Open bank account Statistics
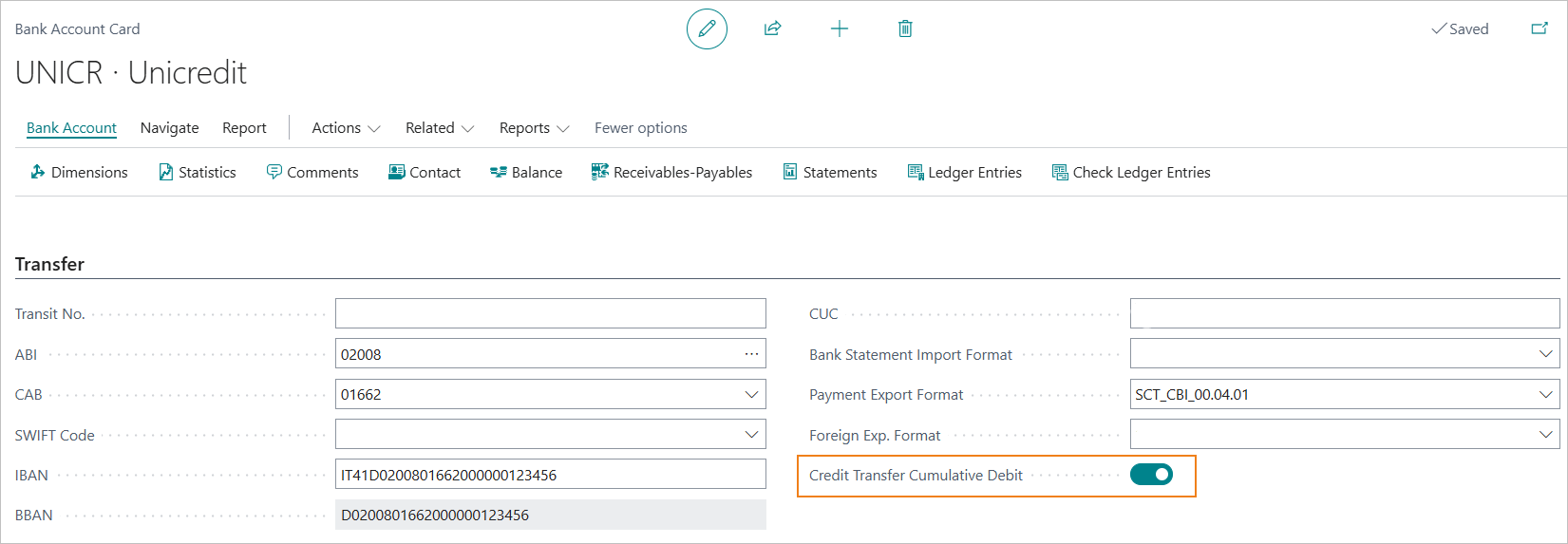The height and width of the screenshot is (544, 1568). coord(198,172)
